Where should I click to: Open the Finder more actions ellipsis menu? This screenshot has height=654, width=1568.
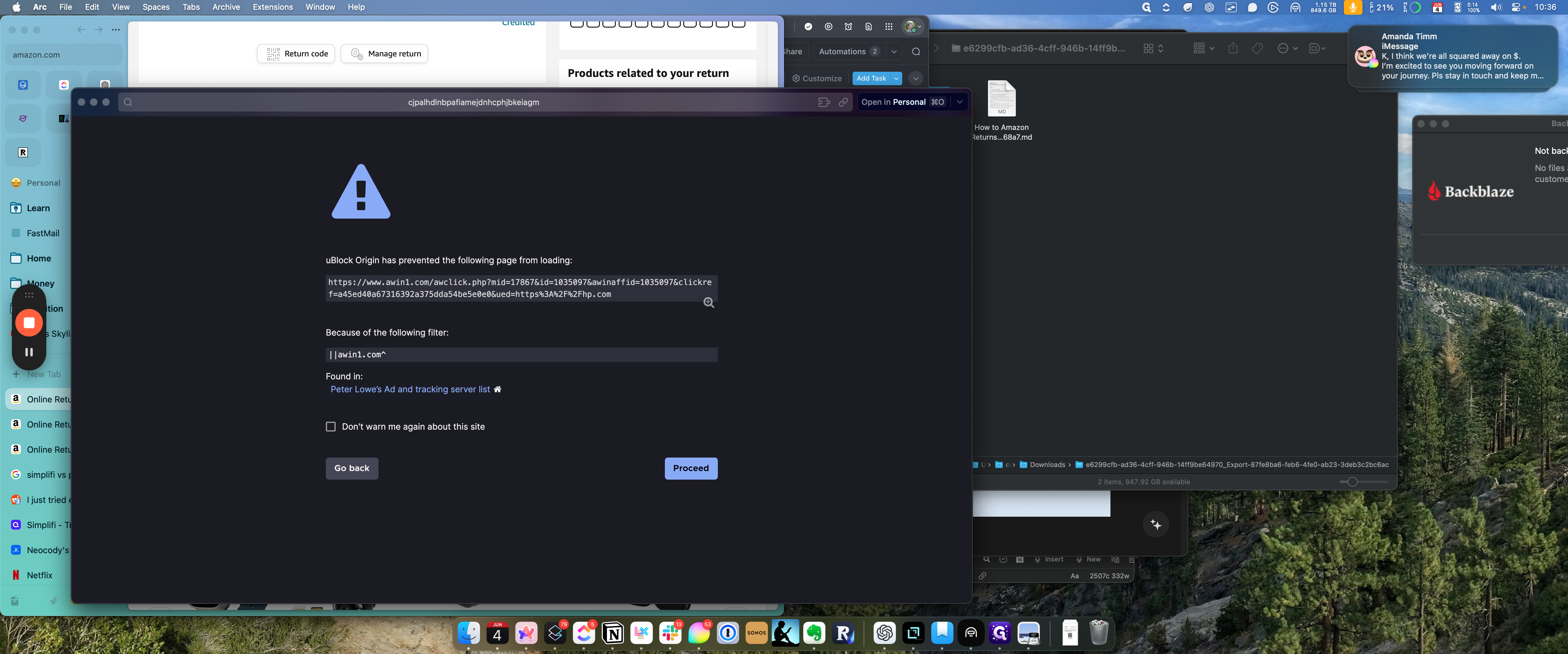click(x=1287, y=48)
